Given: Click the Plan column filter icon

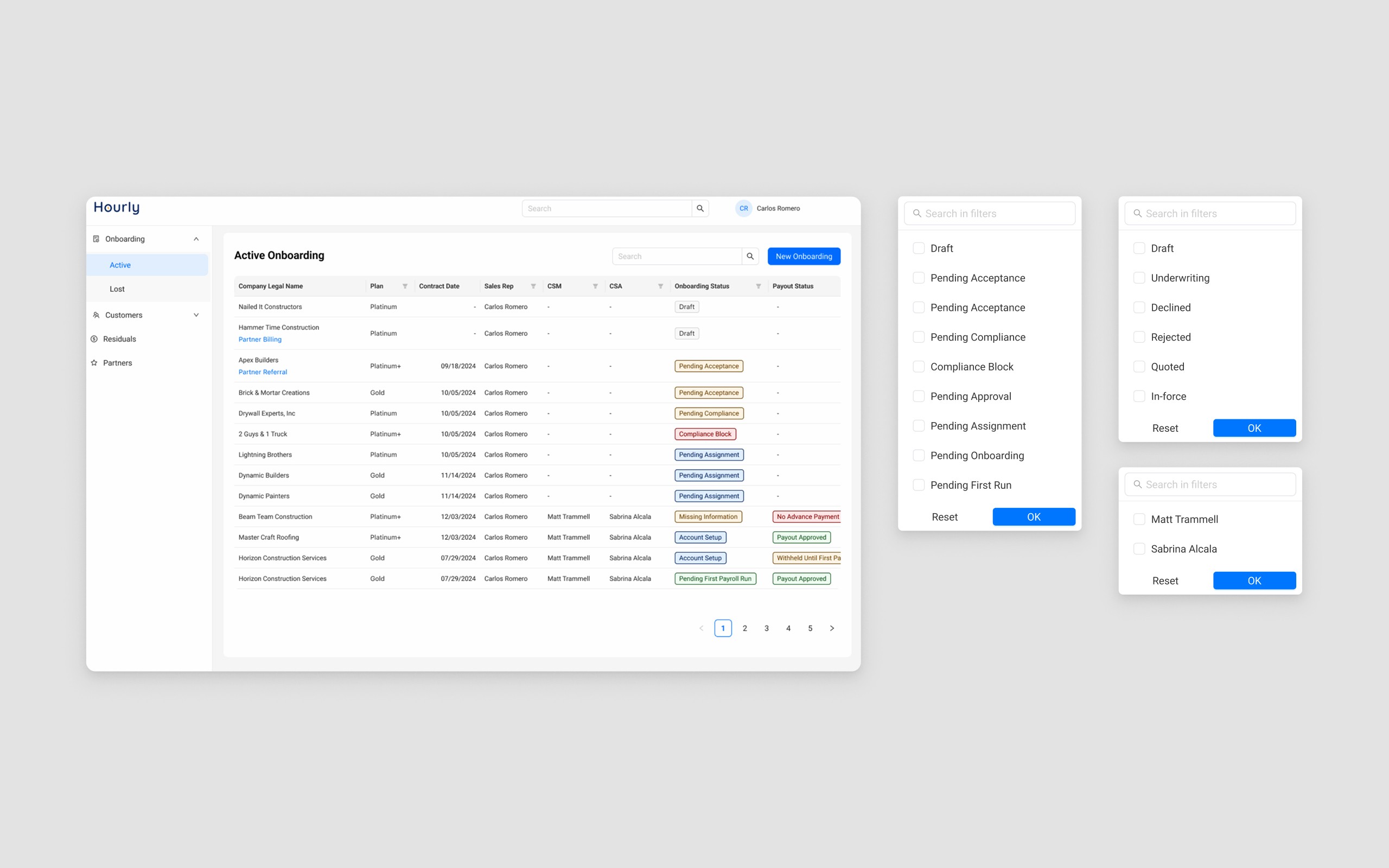Looking at the screenshot, I should [405, 286].
